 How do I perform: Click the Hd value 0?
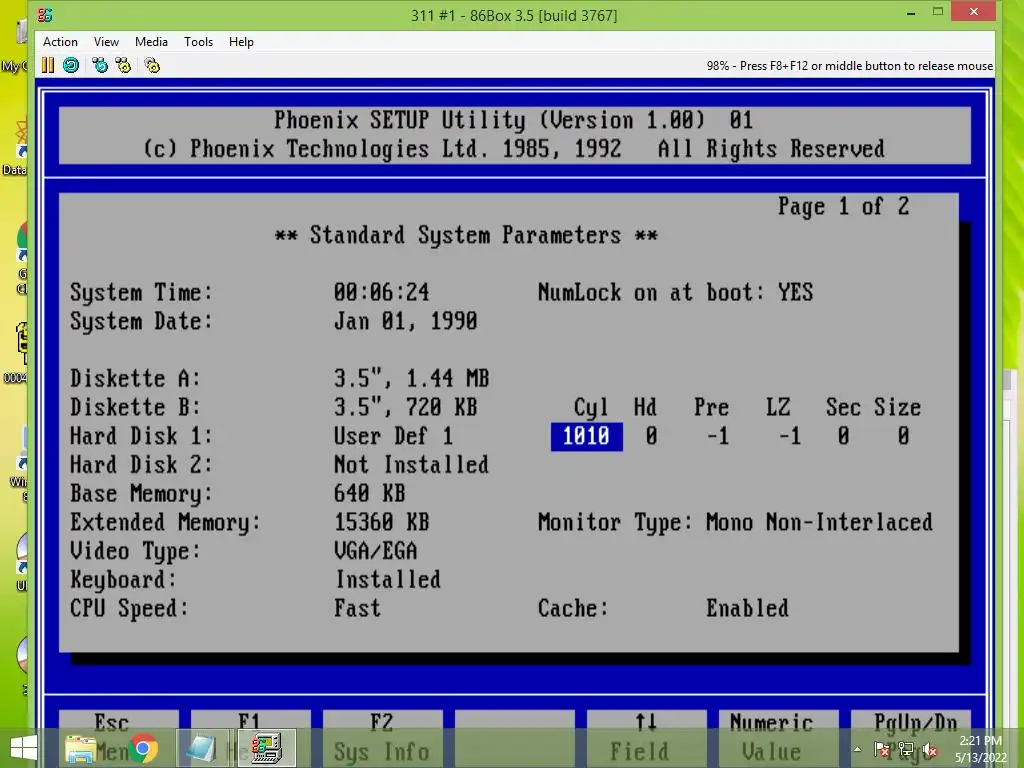pyautogui.click(x=651, y=436)
